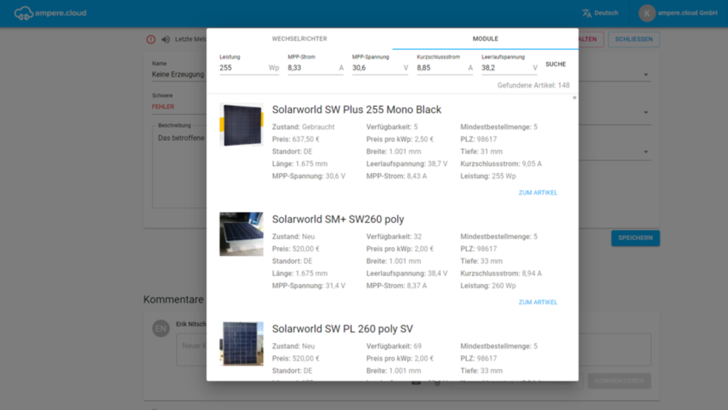The image size is (728, 410).
Task: Click Solarworld SW PL 260 poly SV title
Action: click(x=342, y=329)
